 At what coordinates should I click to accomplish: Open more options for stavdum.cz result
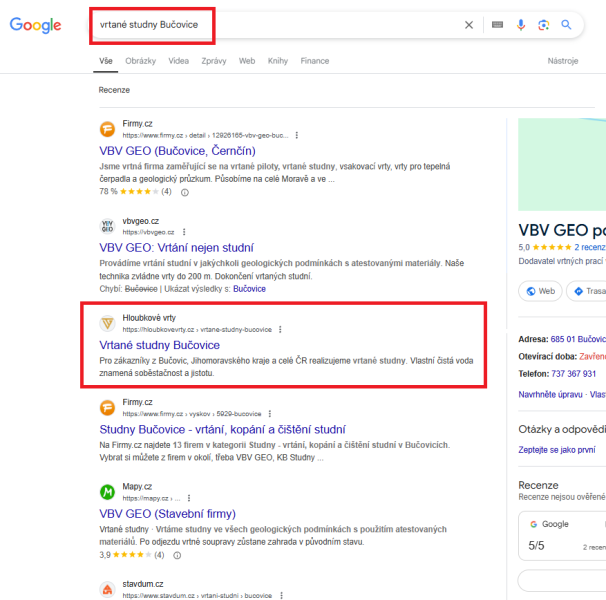pyautogui.click(x=281, y=595)
